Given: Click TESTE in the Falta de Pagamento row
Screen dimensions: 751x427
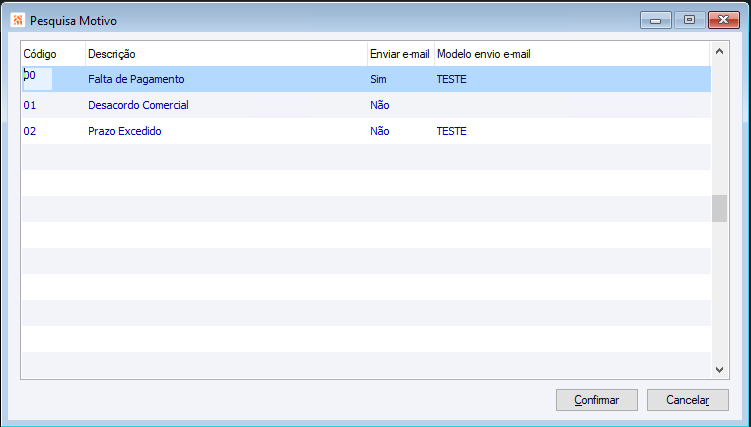Looking at the screenshot, I should click(x=452, y=79).
